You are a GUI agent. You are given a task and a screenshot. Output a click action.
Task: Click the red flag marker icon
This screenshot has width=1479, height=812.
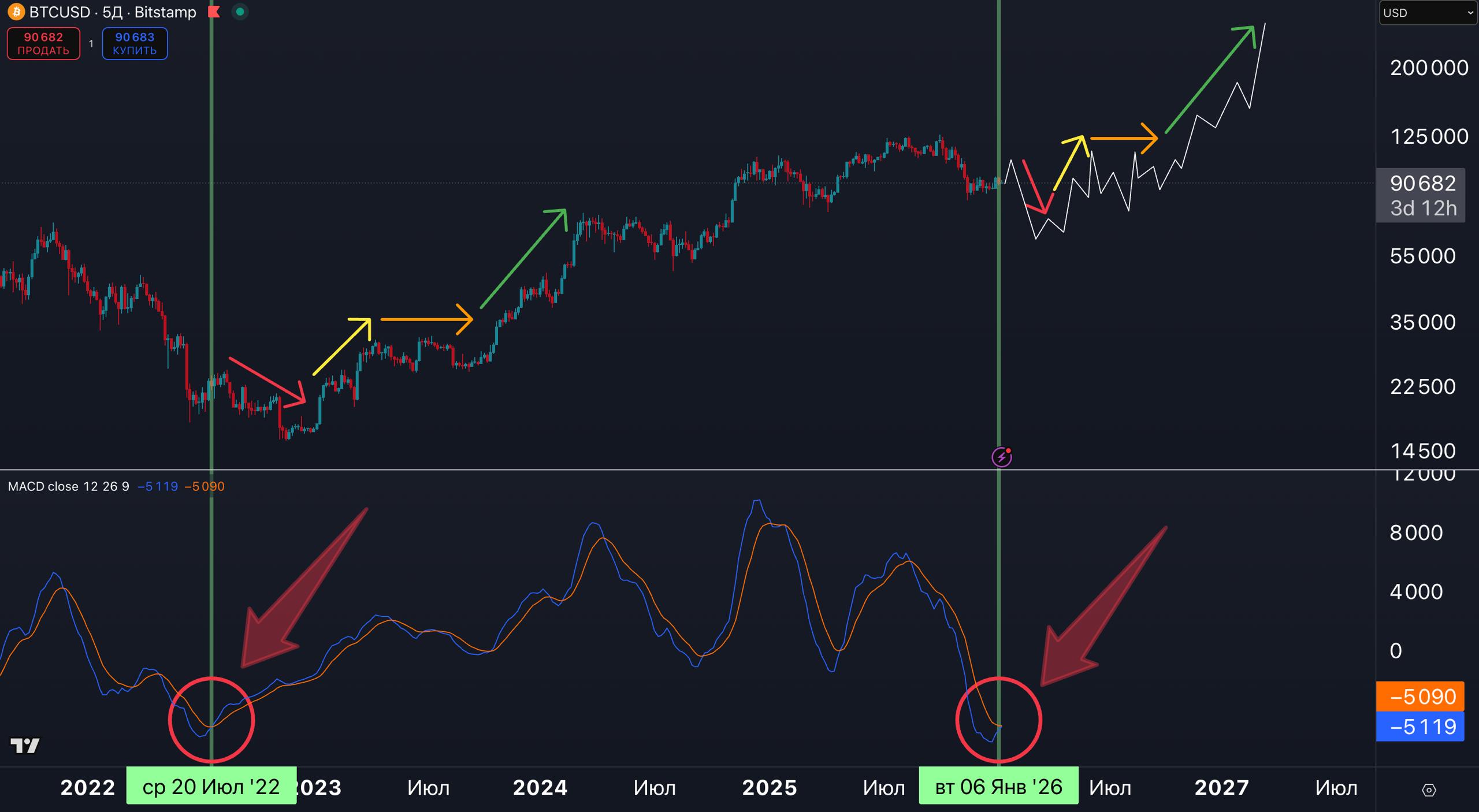pos(214,12)
